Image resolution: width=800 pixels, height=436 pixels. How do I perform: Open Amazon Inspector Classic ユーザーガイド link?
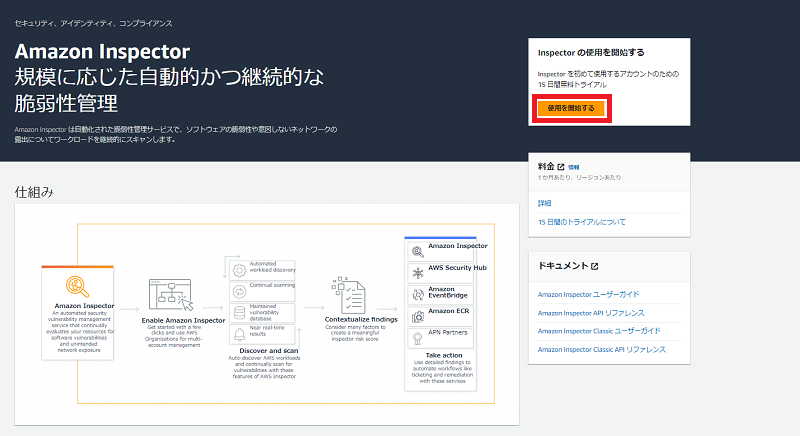coord(599,331)
